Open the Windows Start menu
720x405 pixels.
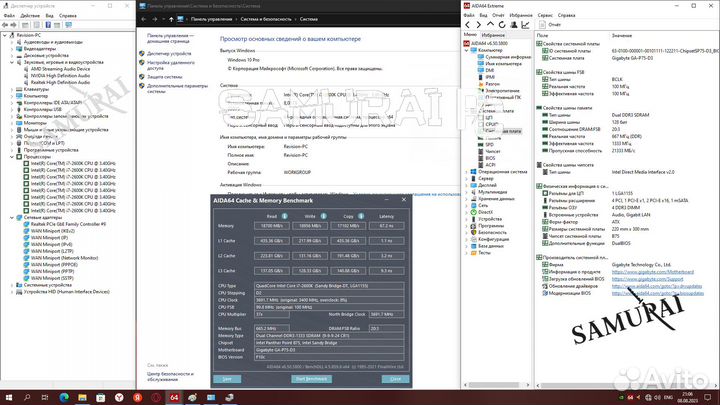9,397
